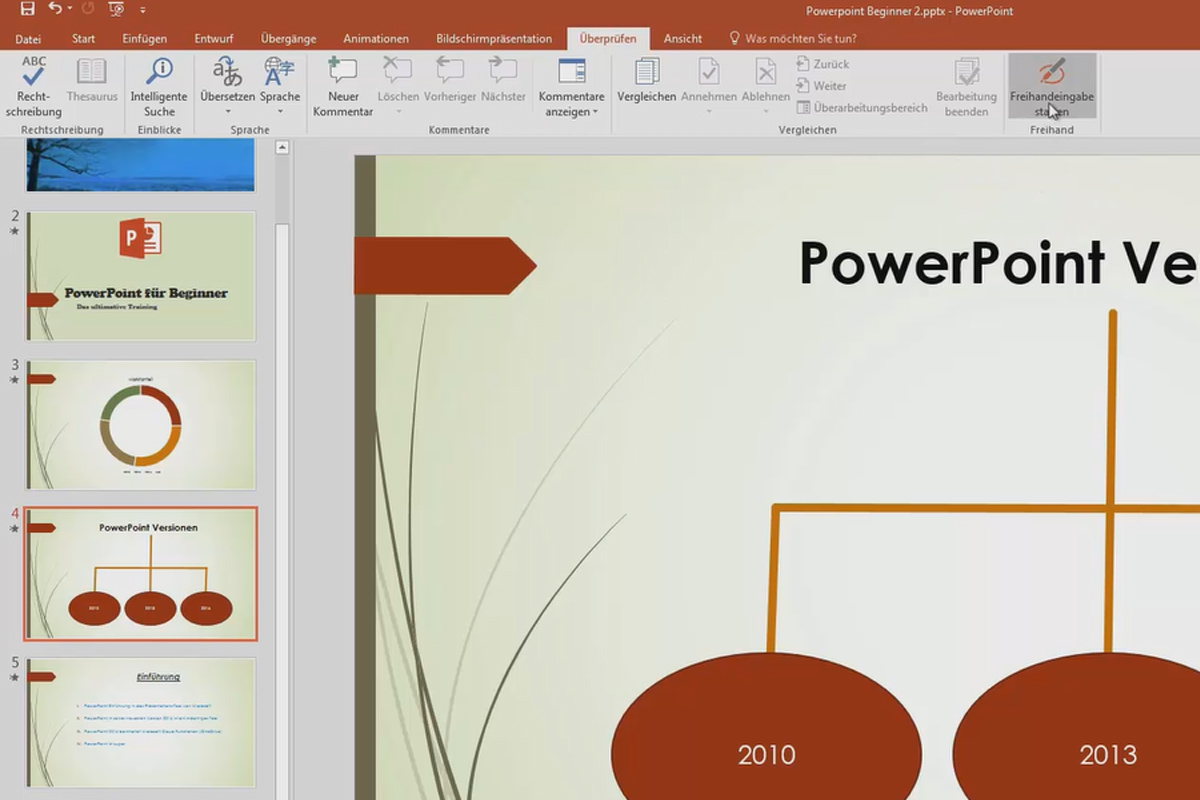Insert a Neuer Kommentar

point(343,85)
